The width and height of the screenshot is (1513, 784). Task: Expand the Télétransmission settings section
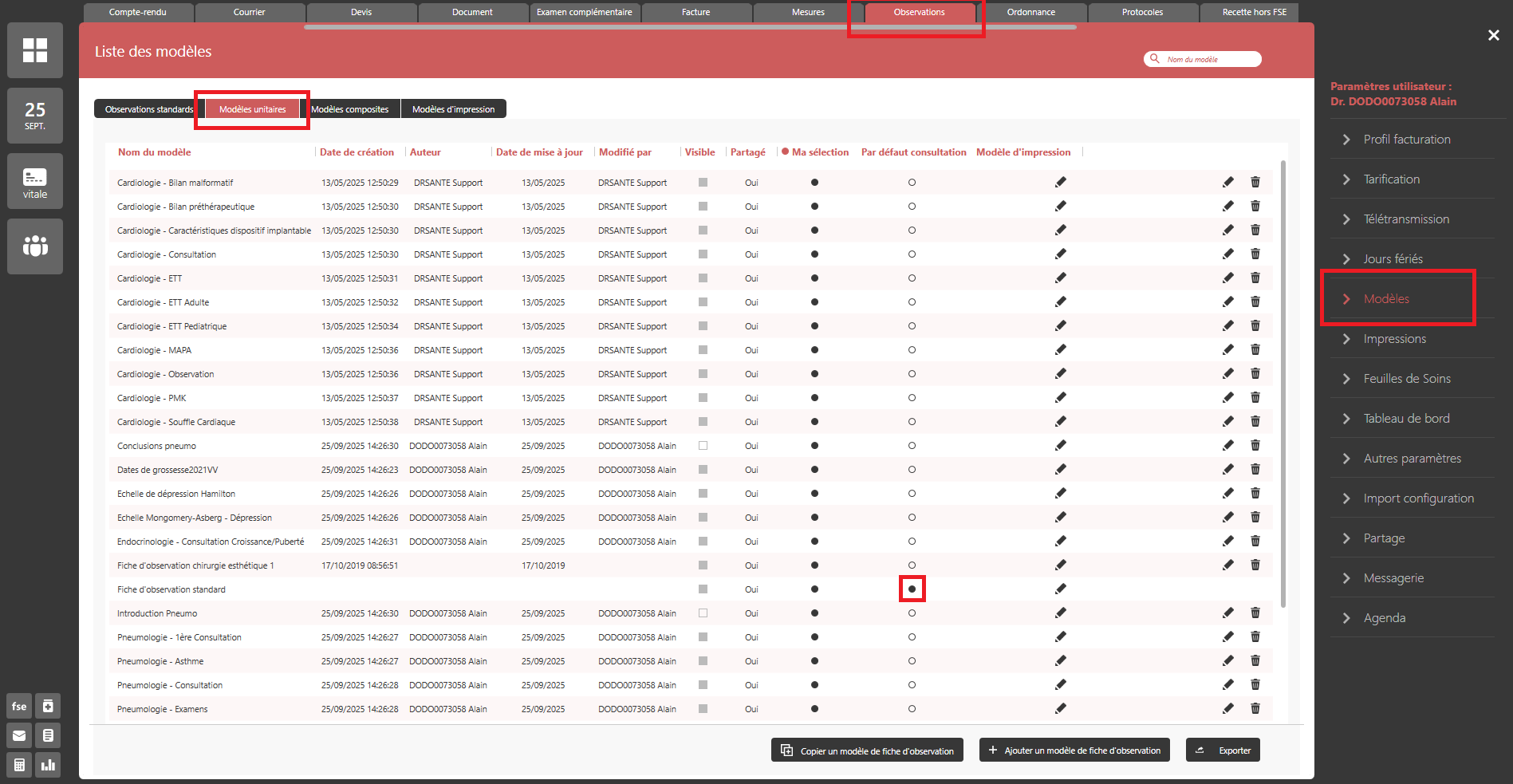coord(1405,219)
